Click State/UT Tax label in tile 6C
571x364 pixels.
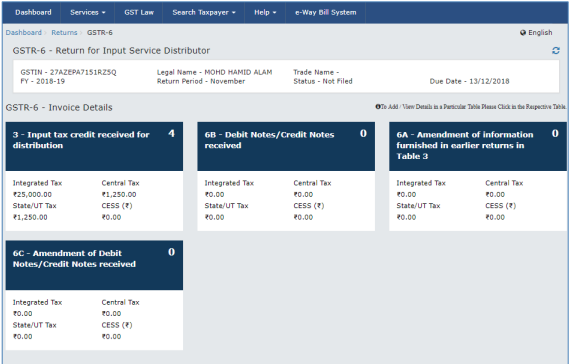click(x=35, y=325)
